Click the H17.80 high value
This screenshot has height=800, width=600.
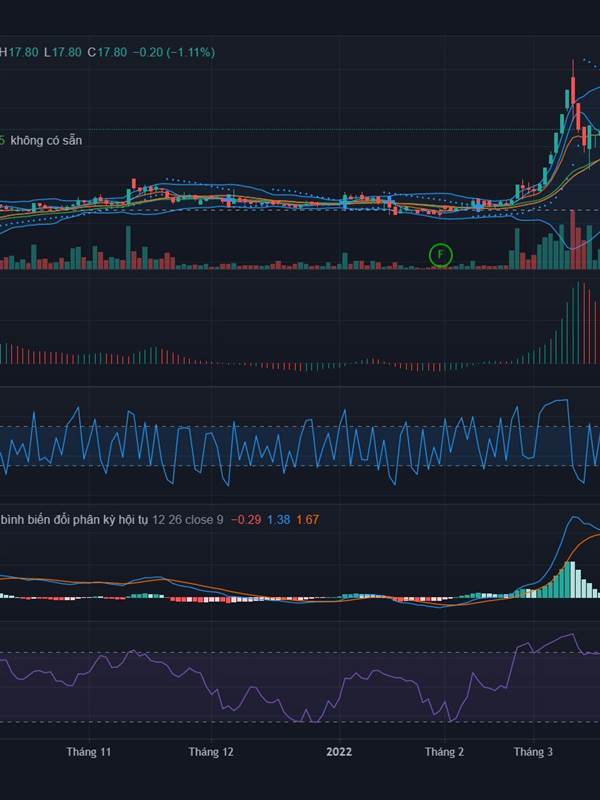[19, 52]
